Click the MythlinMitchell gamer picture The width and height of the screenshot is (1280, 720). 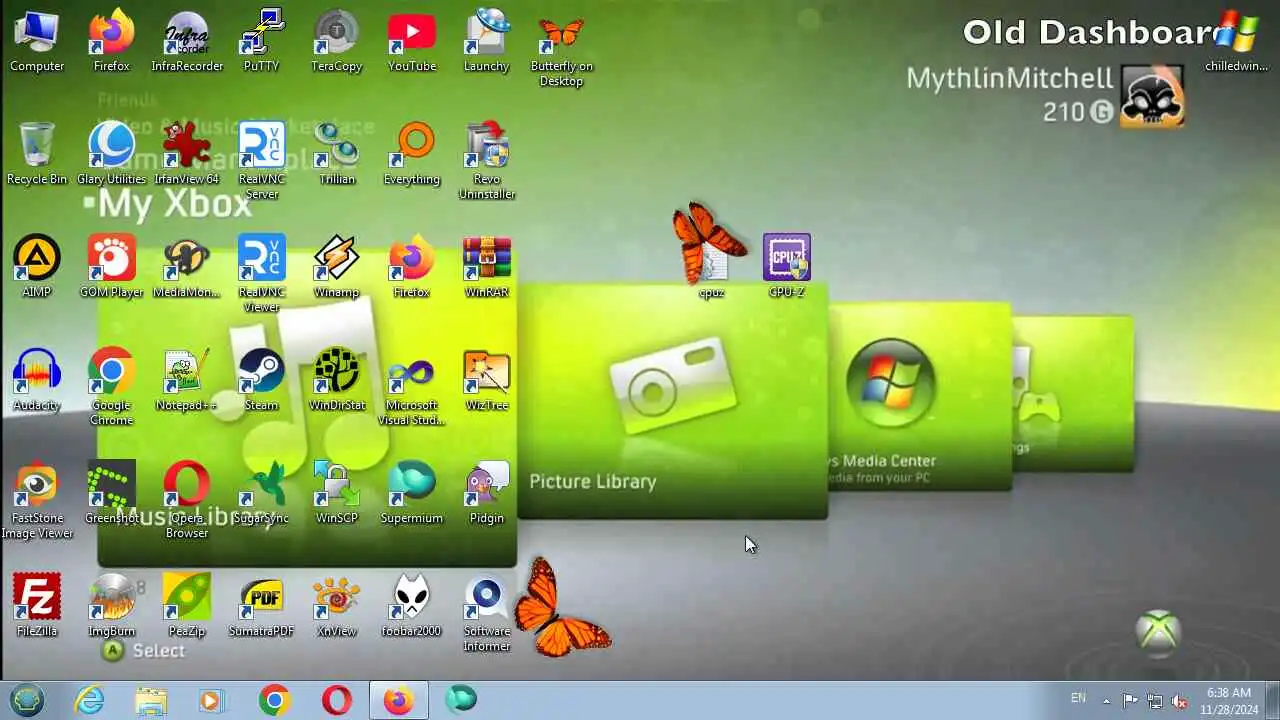point(1152,96)
